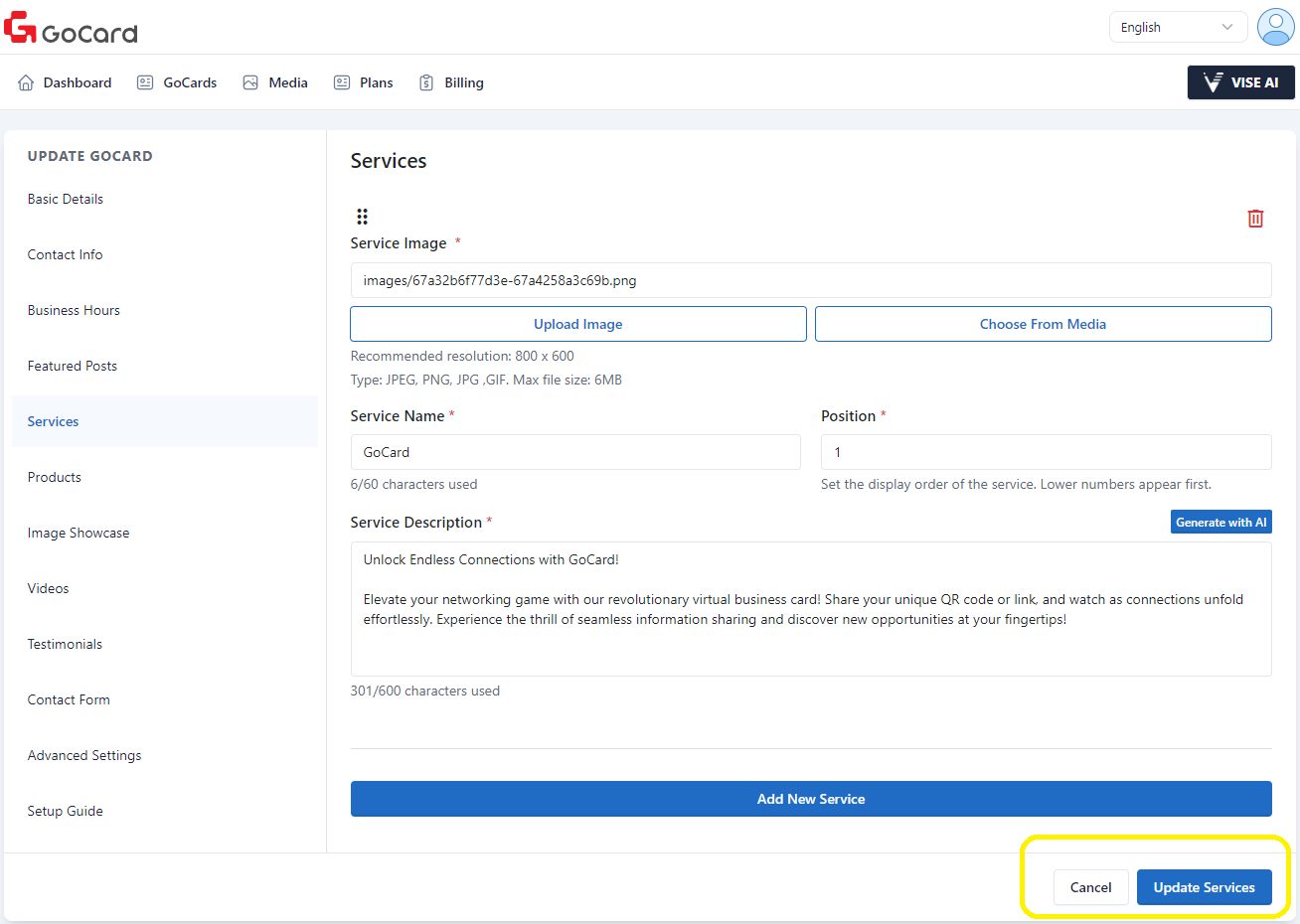Focus the Service Name input field

(575, 452)
